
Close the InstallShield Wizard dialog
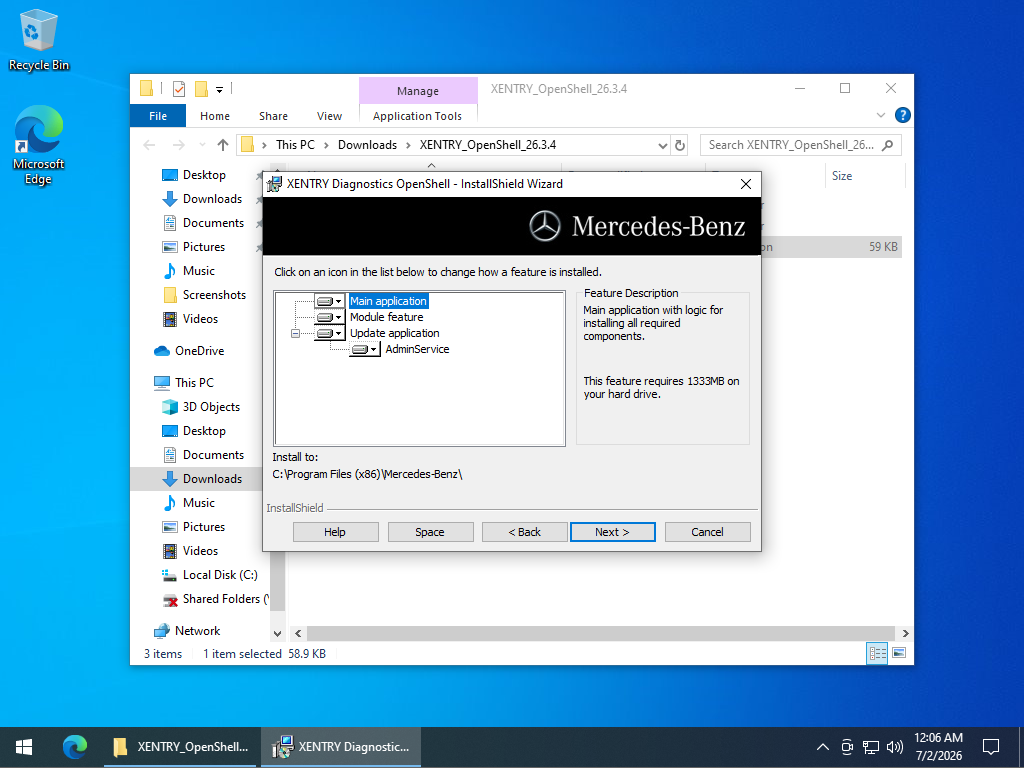[x=746, y=184]
